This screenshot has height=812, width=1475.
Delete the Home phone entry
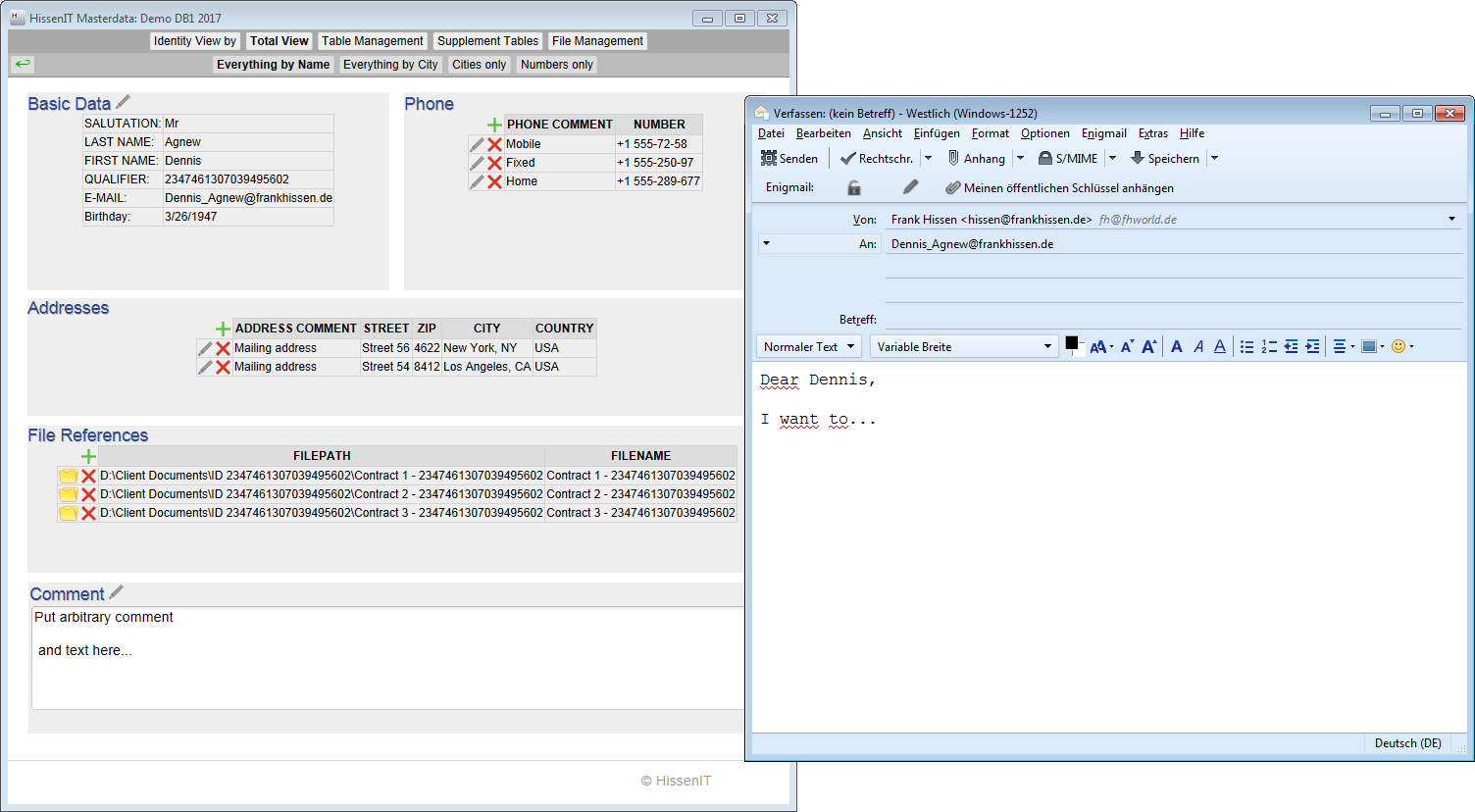[494, 181]
